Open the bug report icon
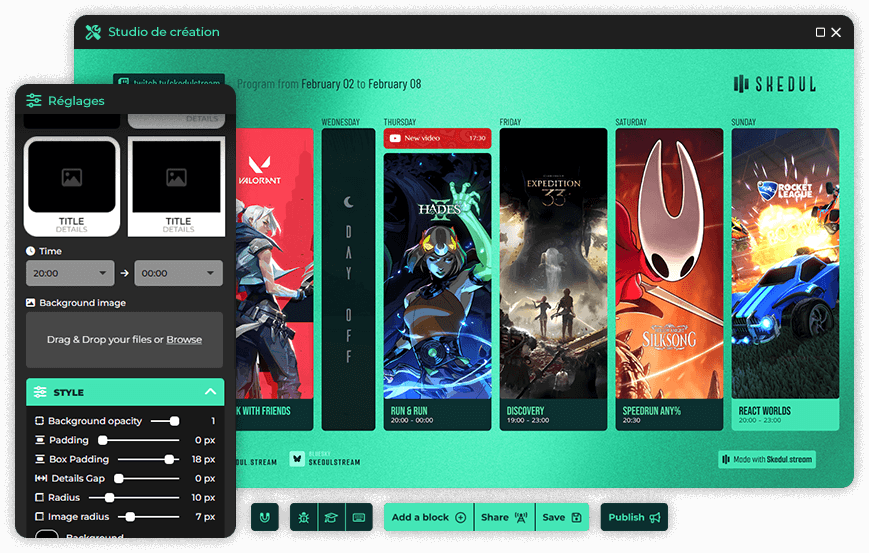 click(x=304, y=517)
